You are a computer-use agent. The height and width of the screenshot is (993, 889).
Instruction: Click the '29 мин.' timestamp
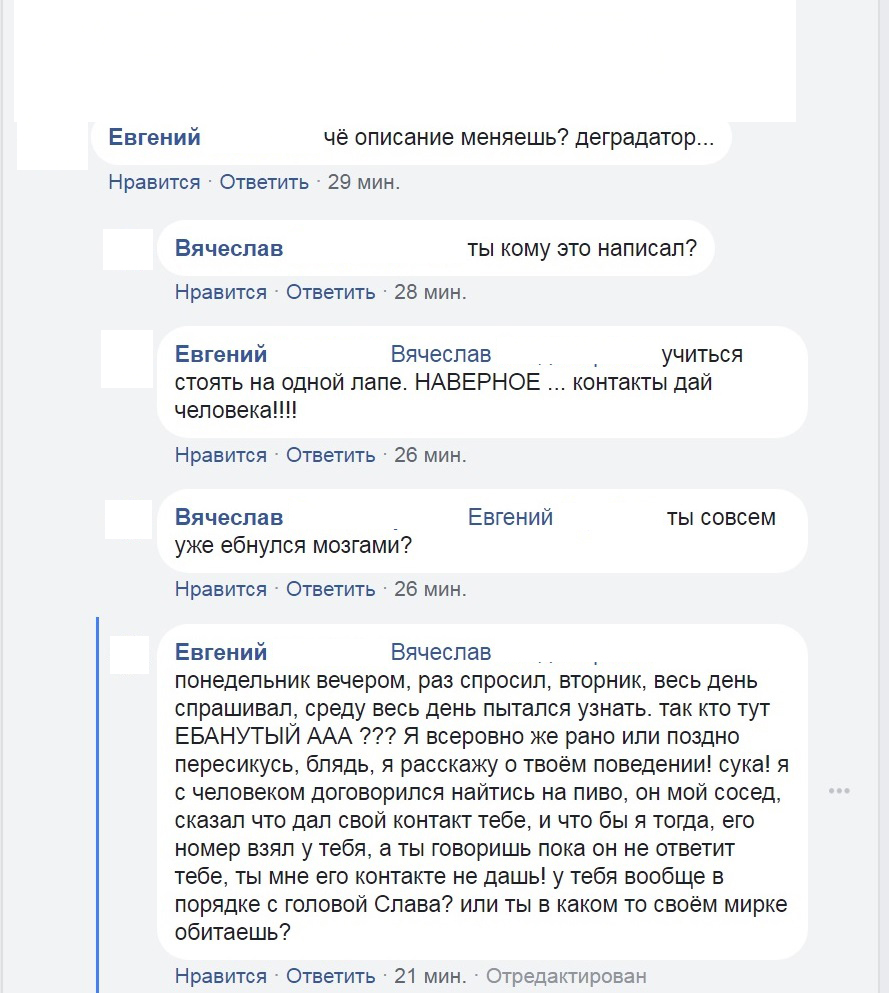[x=364, y=182]
